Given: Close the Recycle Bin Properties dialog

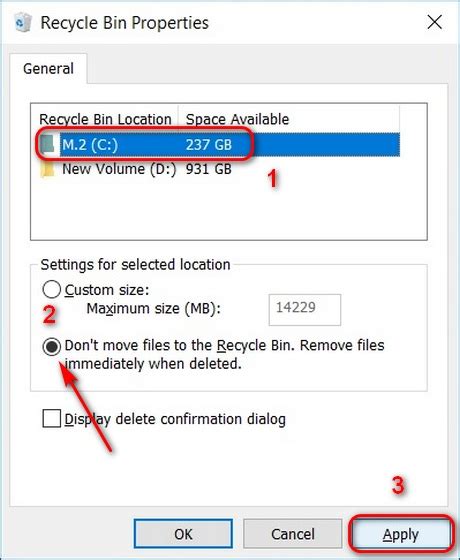Looking at the screenshot, I should [x=435, y=22].
